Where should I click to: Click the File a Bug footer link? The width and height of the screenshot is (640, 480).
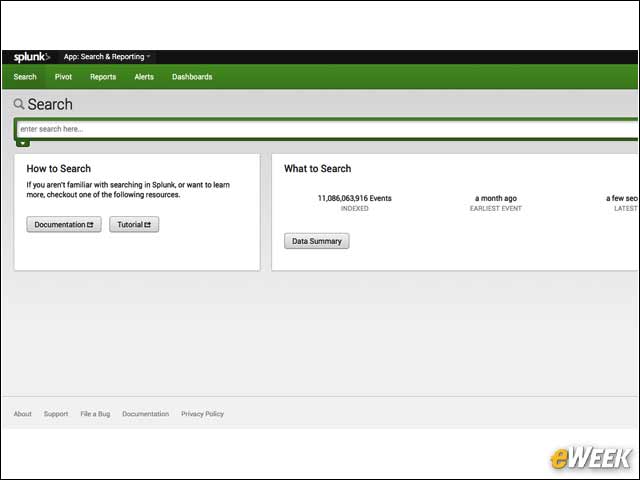tap(95, 414)
